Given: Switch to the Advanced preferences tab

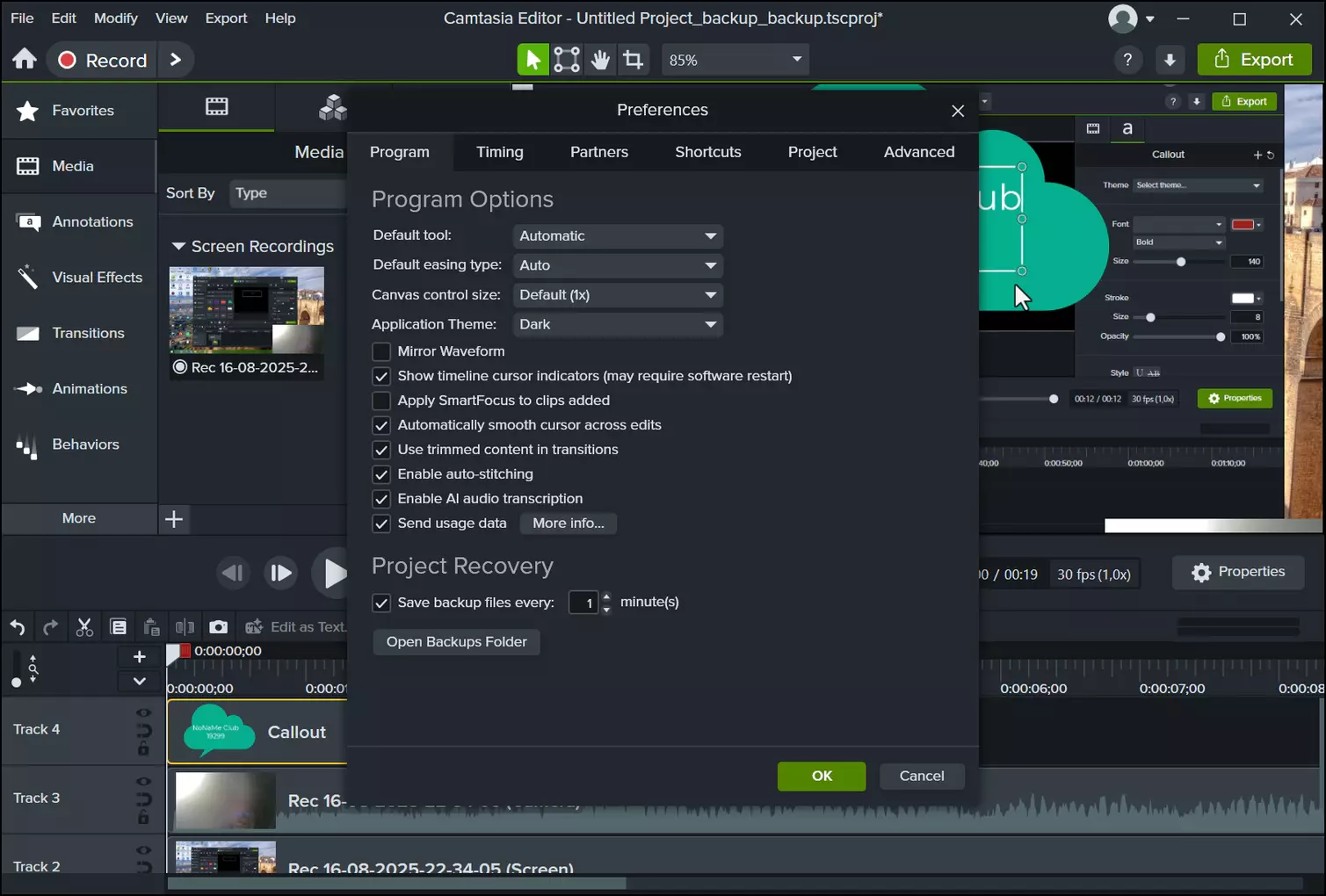Looking at the screenshot, I should [x=919, y=152].
